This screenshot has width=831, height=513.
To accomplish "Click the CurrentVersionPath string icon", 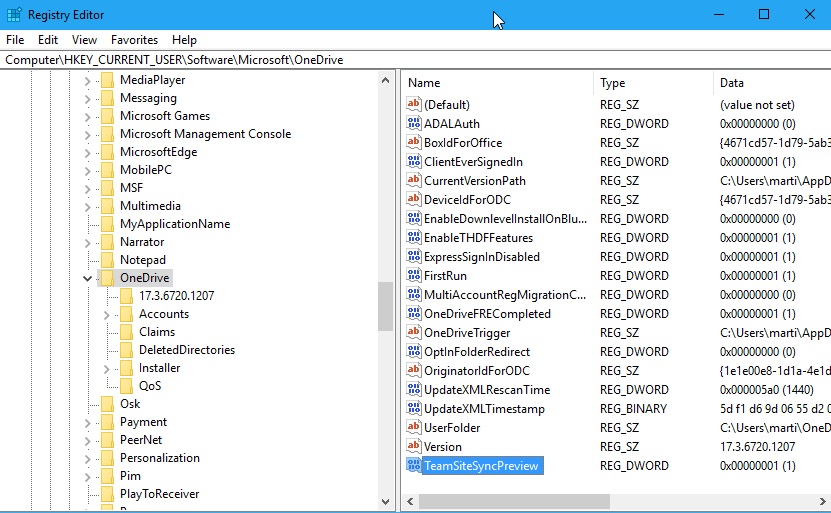I will click(413, 180).
